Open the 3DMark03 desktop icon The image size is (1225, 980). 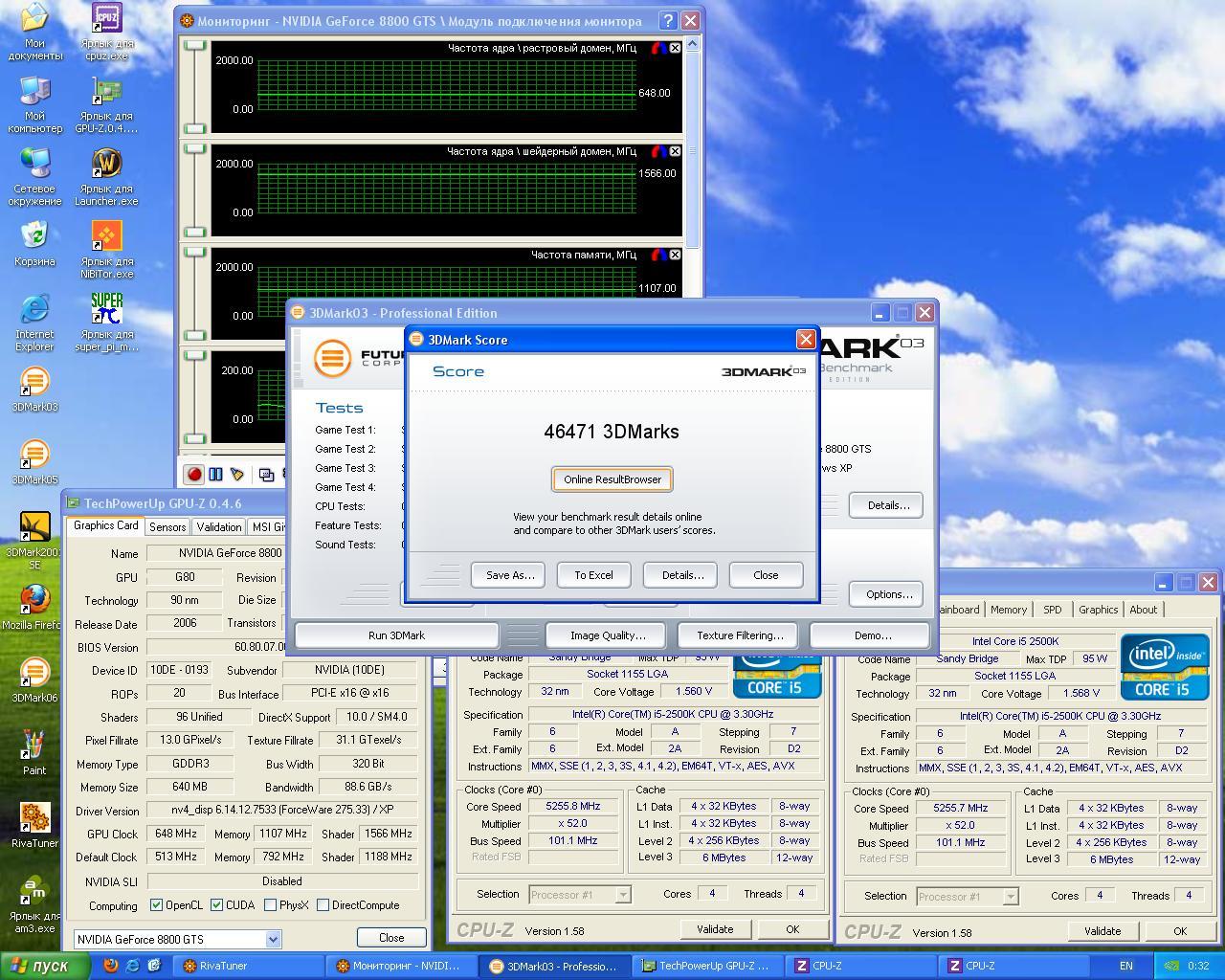(34, 389)
